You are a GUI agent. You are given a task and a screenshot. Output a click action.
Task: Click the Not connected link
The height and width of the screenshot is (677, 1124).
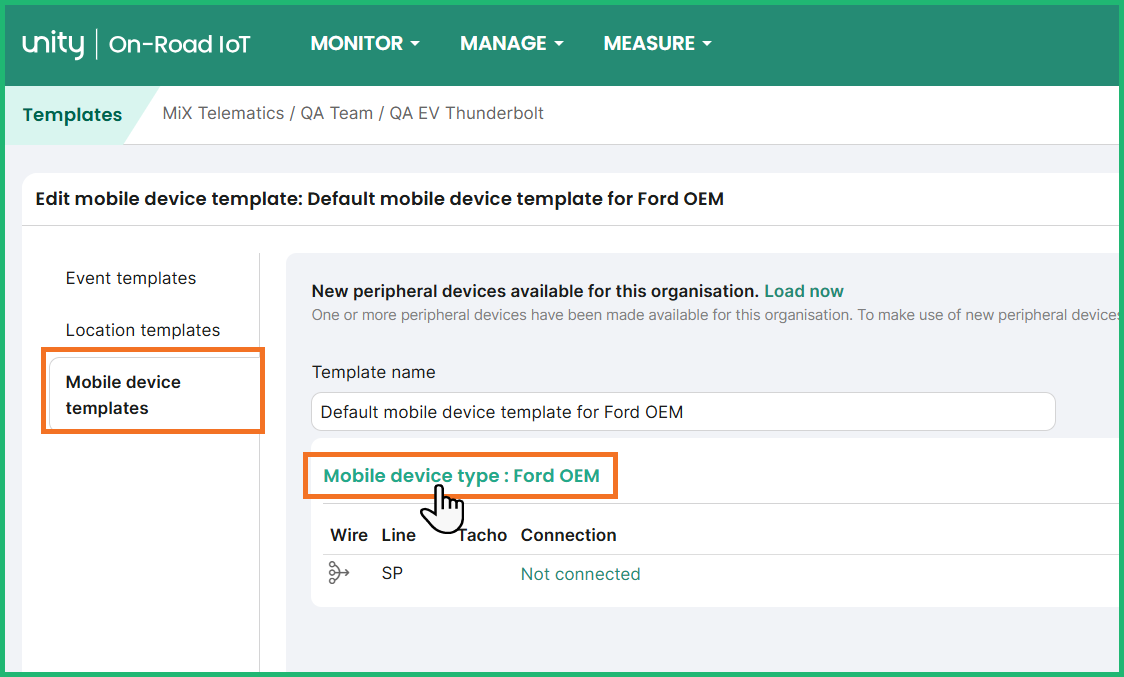click(x=580, y=573)
